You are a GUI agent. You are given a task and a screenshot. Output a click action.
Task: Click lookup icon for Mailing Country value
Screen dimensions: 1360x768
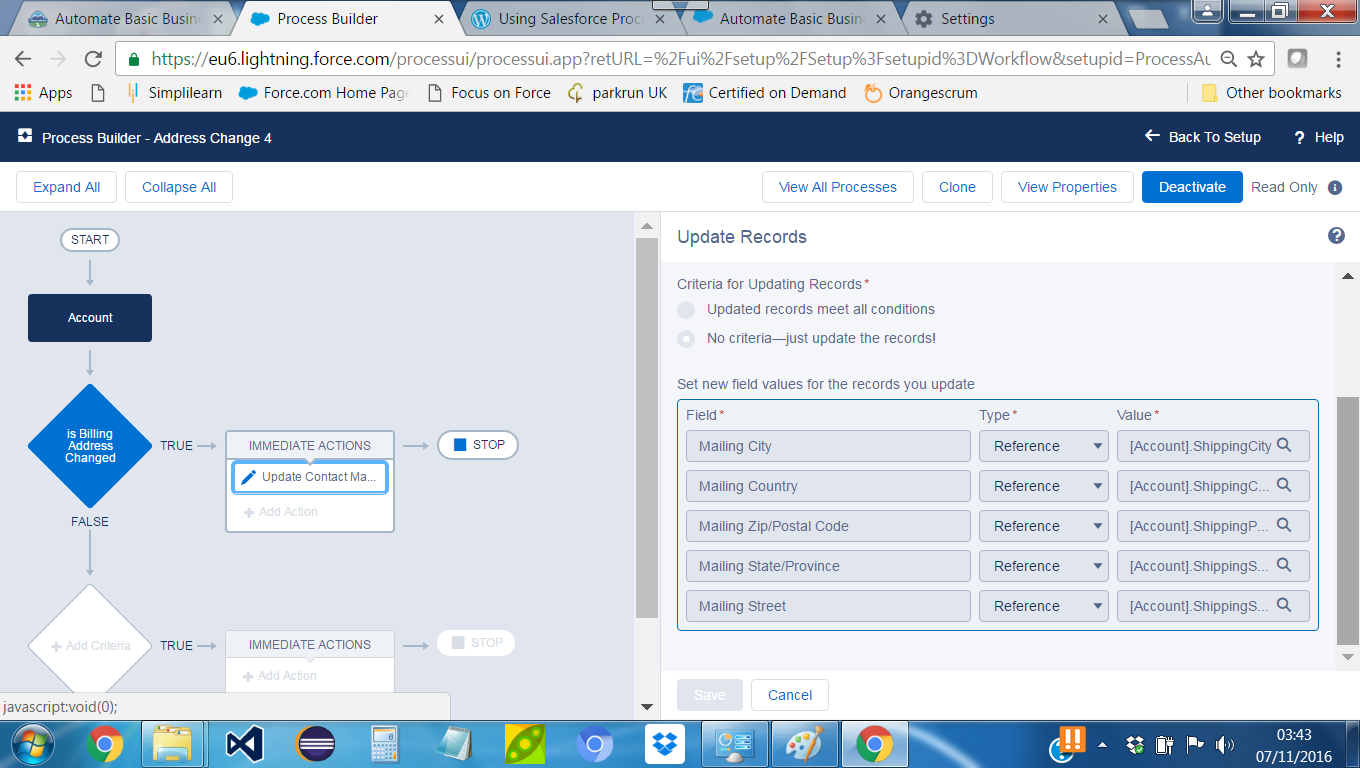[x=1285, y=485]
